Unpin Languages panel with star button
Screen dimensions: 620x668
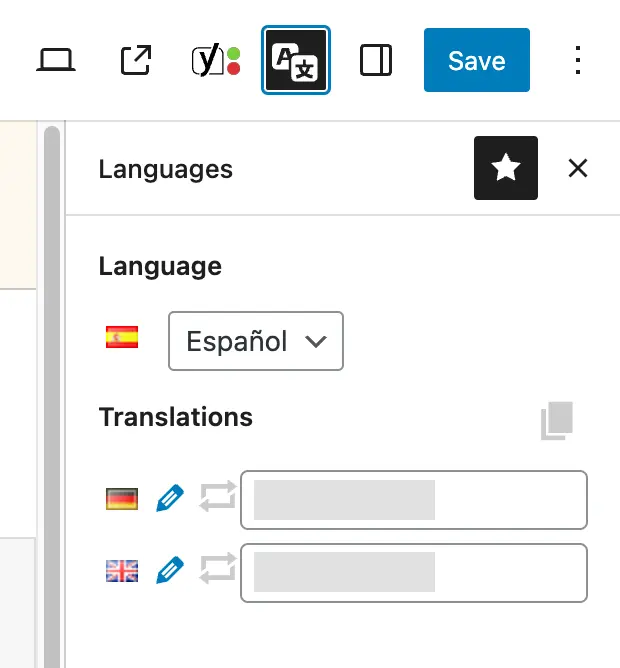pos(505,168)
